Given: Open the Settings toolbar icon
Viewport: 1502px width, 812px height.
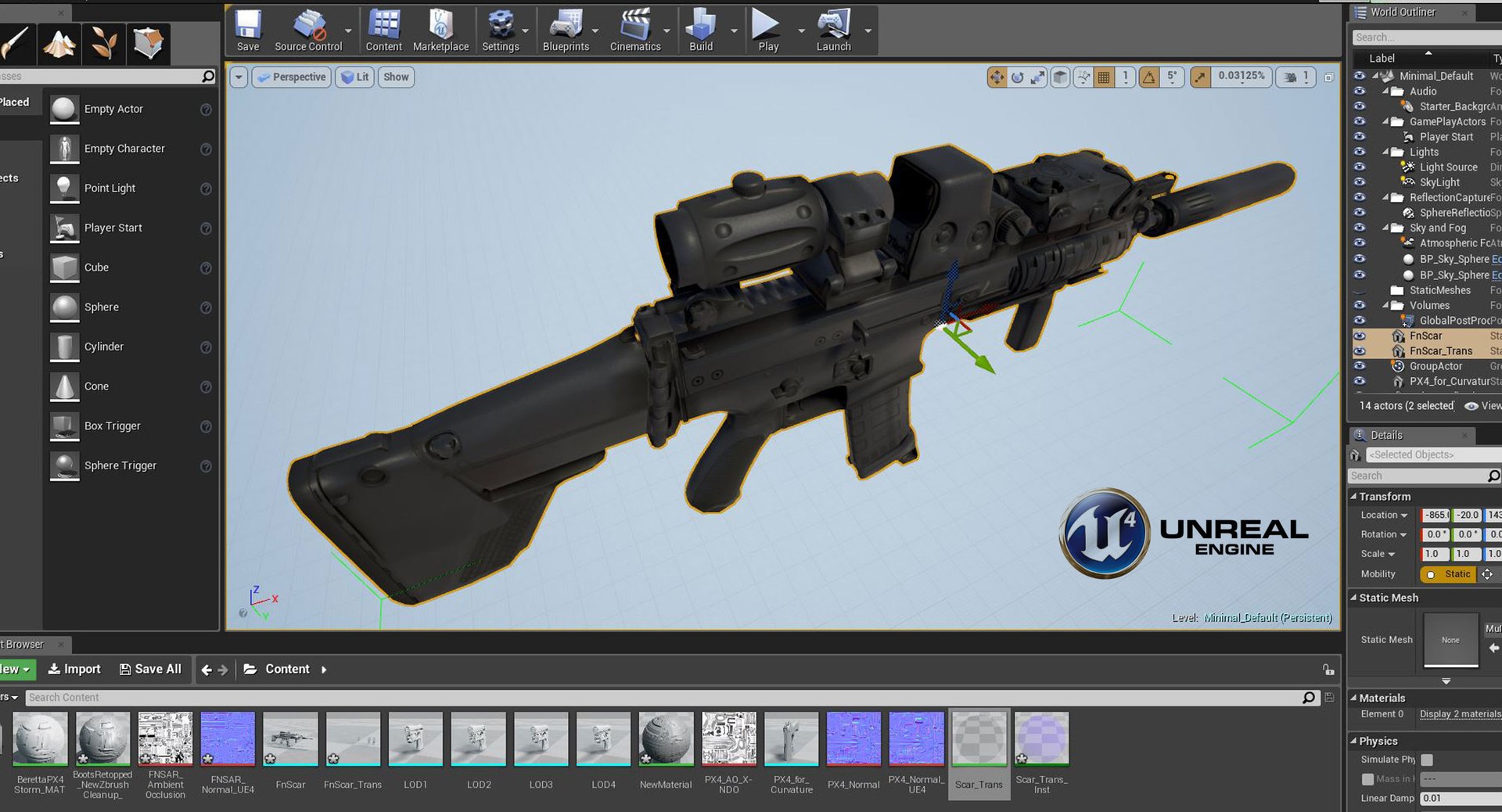Looking at the screenshot, I should tap(500, 31).
